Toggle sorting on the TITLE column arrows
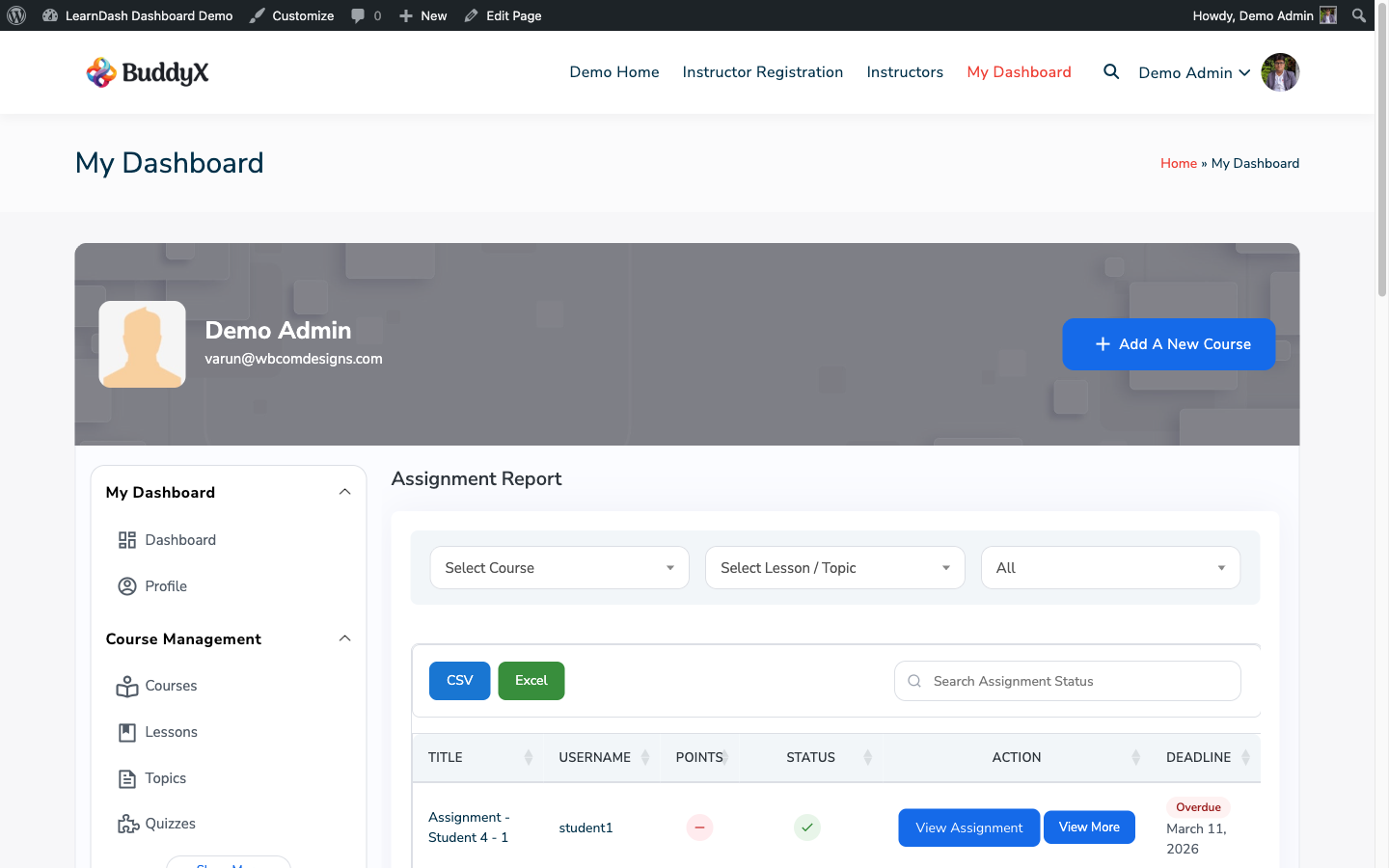This screenshot has width=1389, height=868. tap(529, 757)
